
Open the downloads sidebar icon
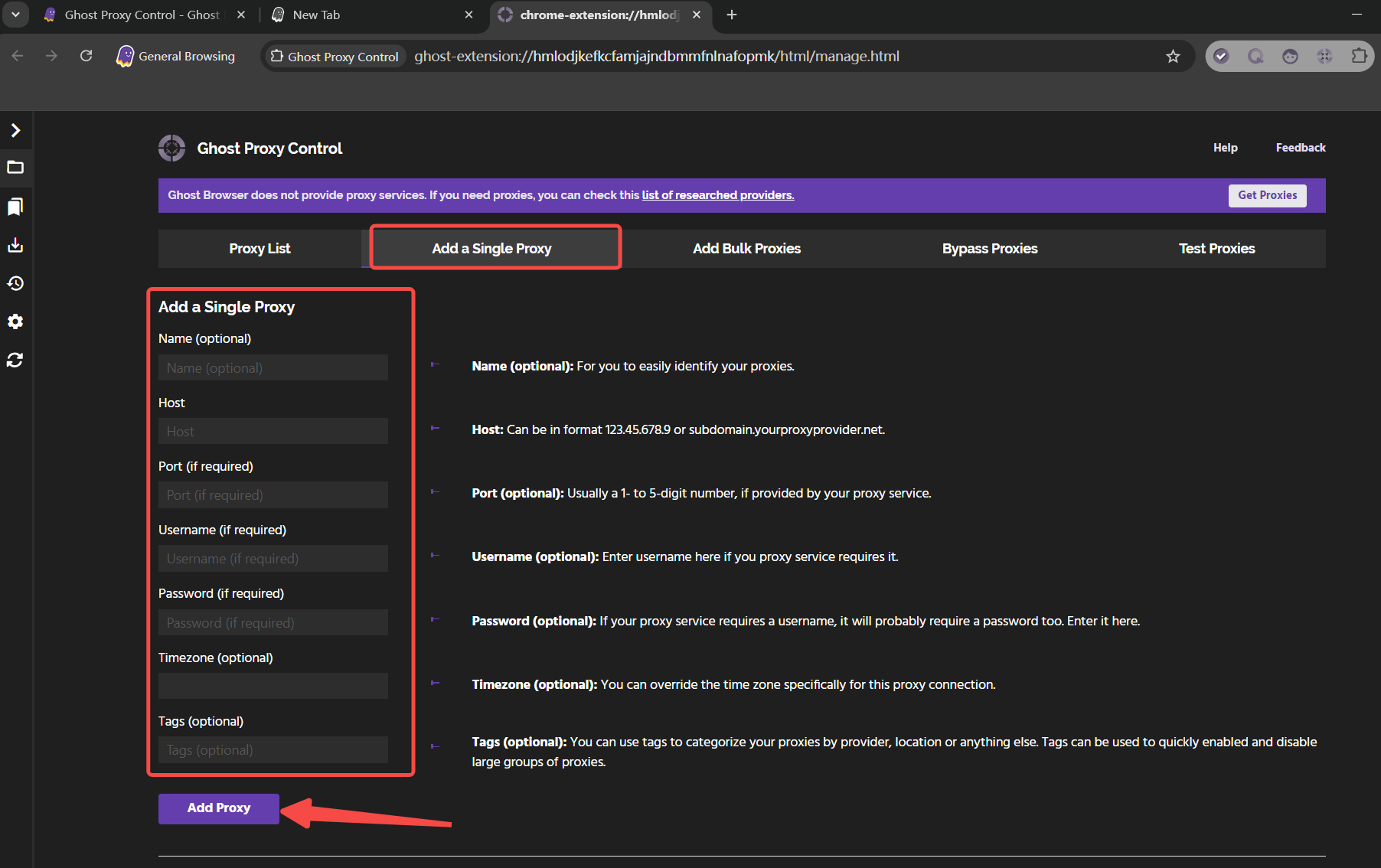(x=15, y=245)
